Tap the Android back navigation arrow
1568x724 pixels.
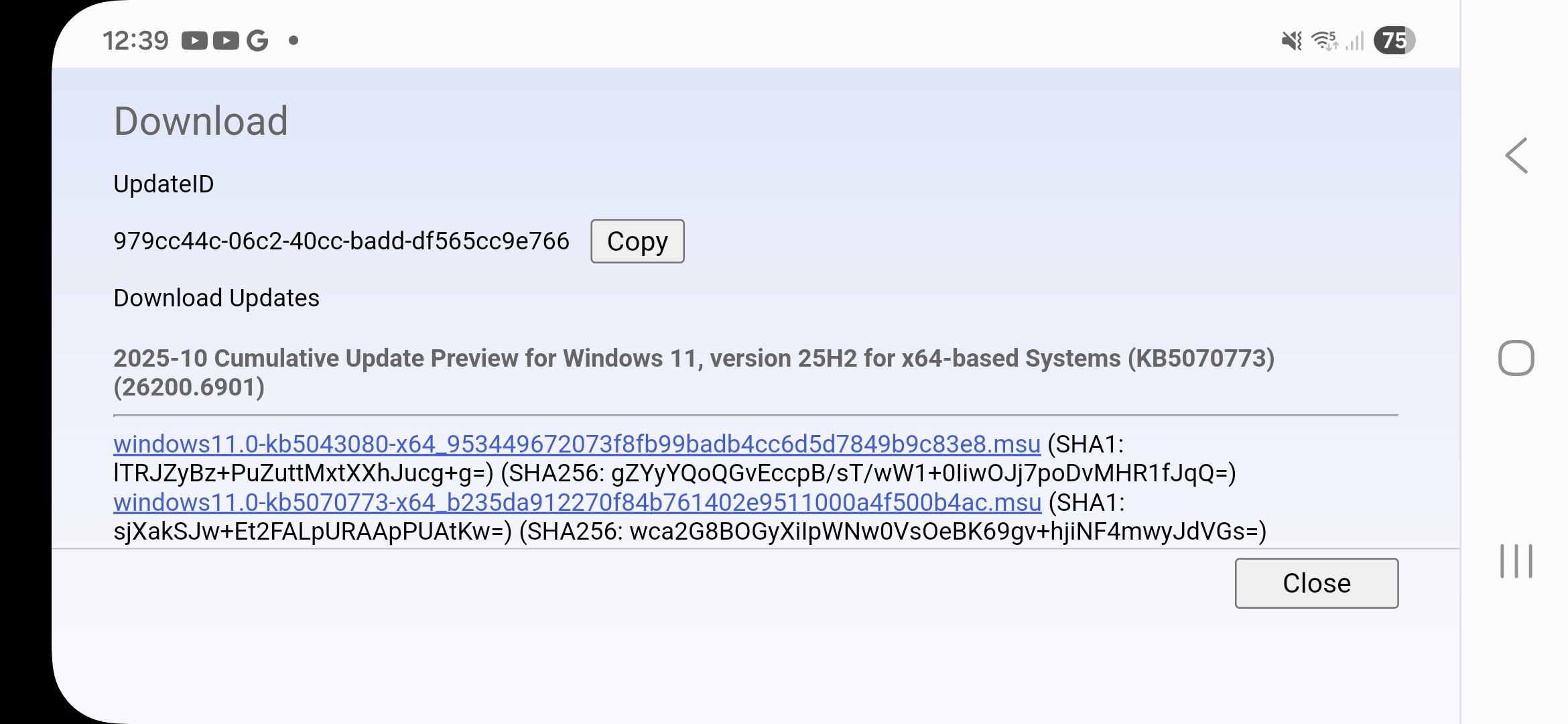coord(1516,156)
